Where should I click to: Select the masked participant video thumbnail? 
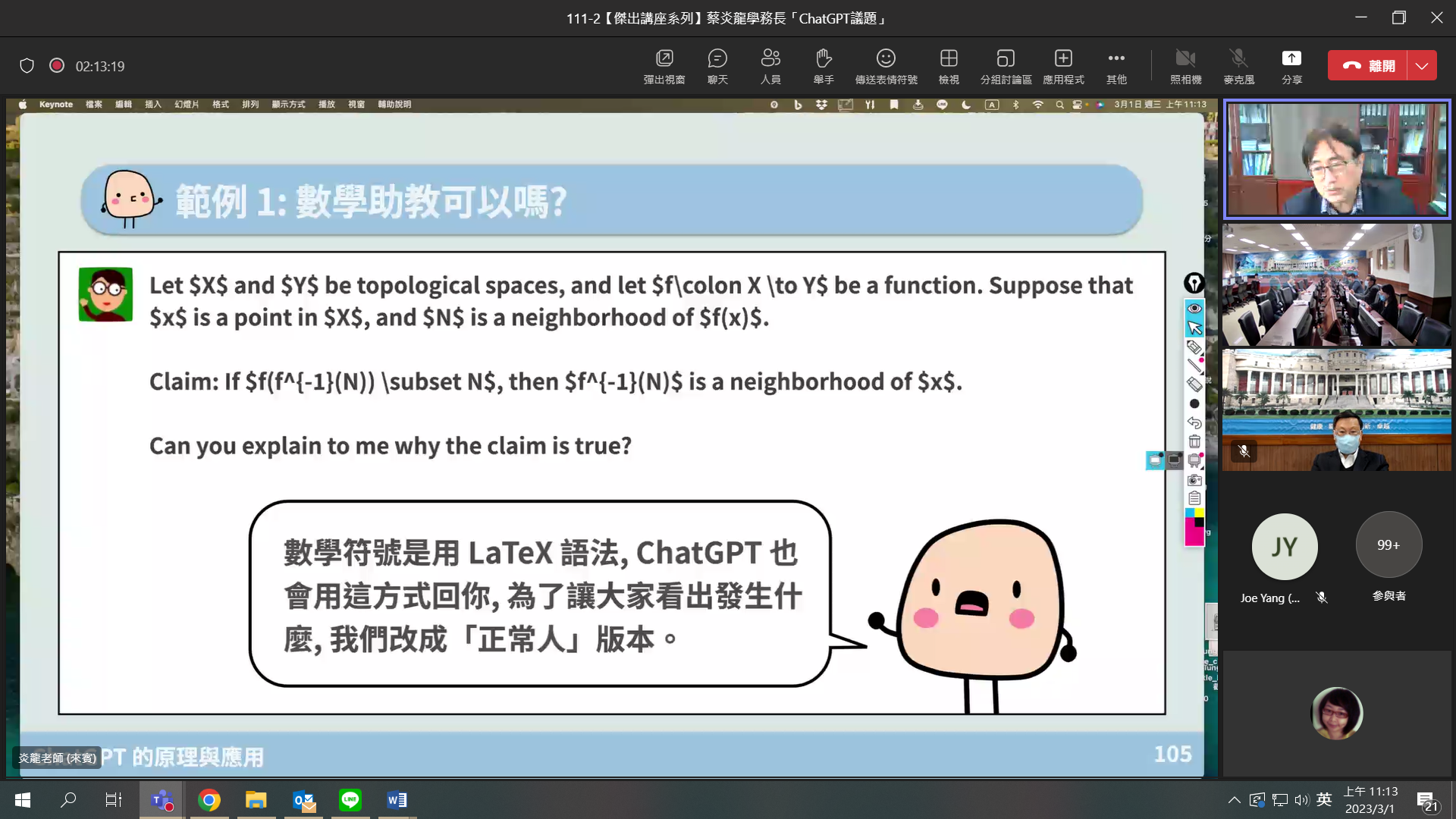pos(1336,409)
